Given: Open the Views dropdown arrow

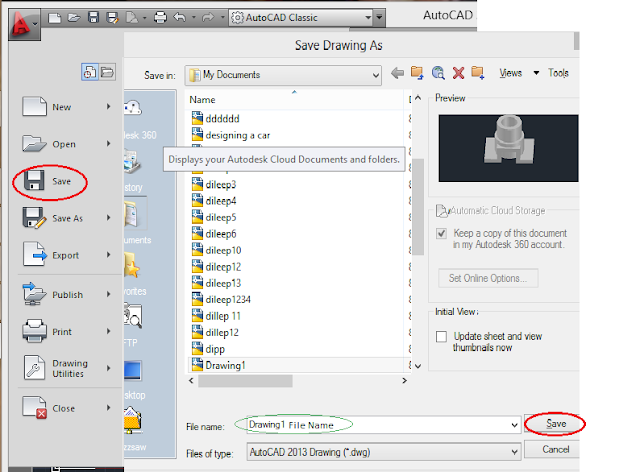Looking at the screenshot, I should (536, 73).
